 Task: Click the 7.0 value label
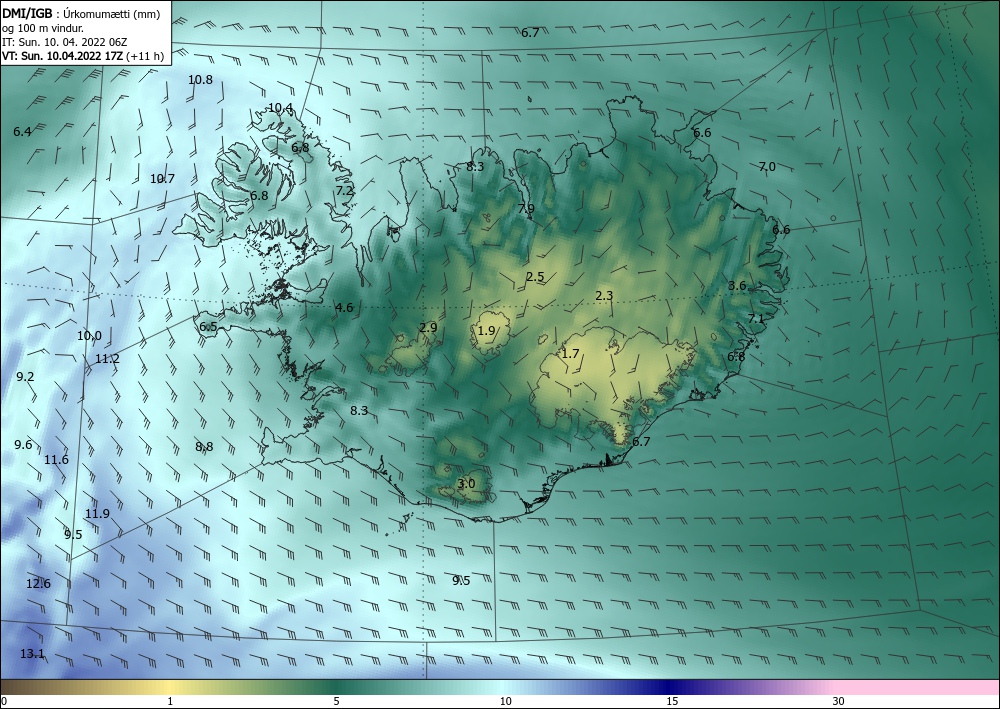[x=767, y=166]
